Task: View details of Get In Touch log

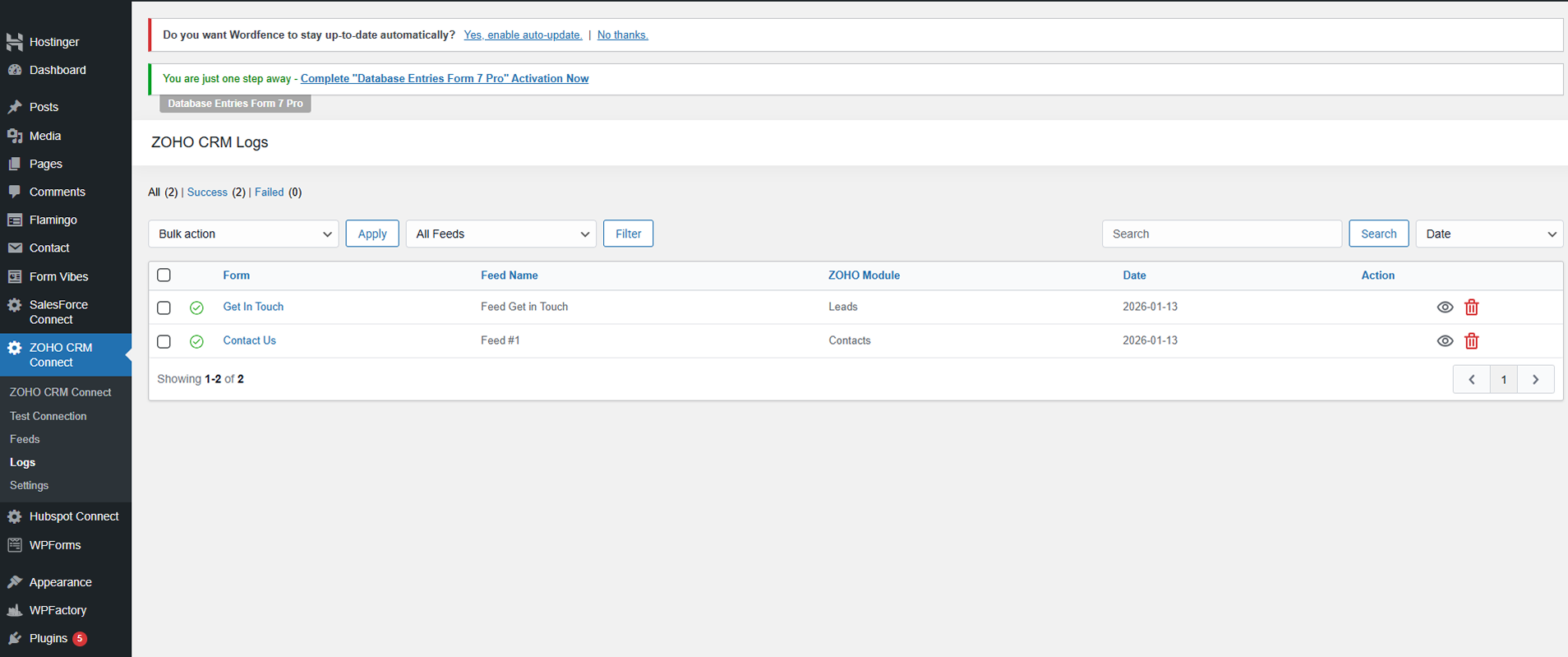Action: [x=1445, y=307]
